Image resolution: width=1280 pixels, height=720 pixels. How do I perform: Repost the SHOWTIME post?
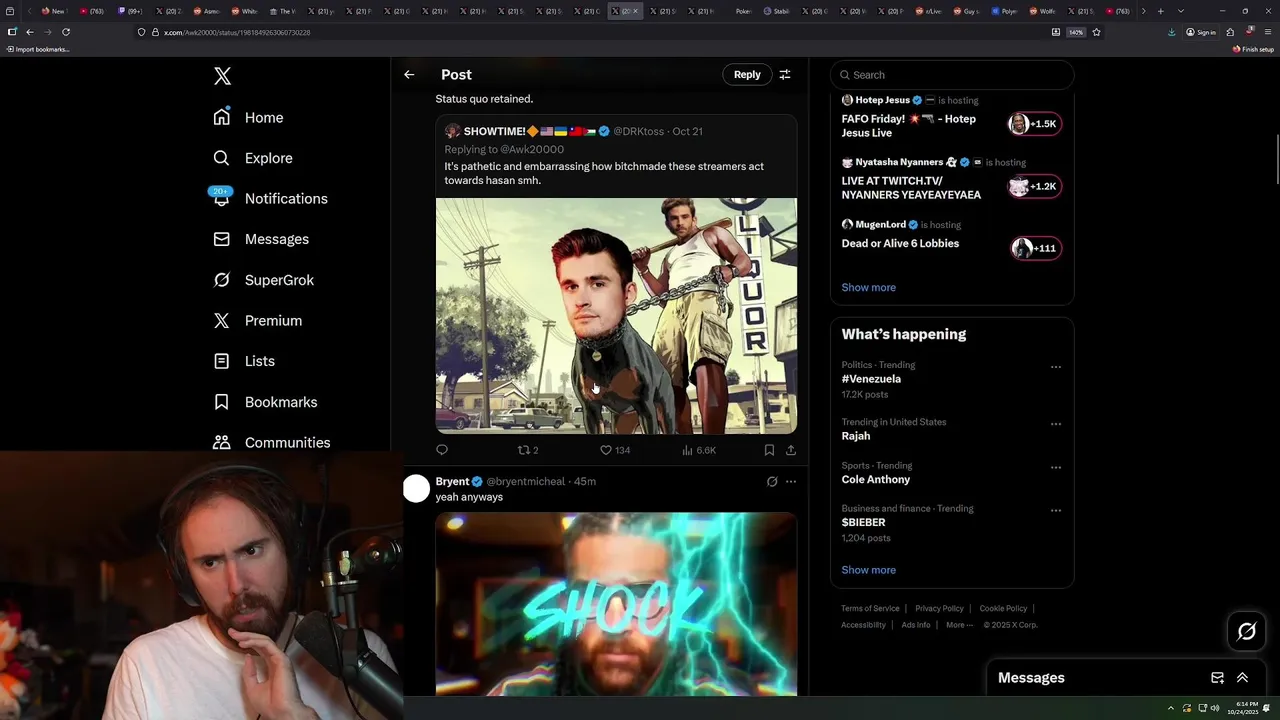(x=527, y=450)
